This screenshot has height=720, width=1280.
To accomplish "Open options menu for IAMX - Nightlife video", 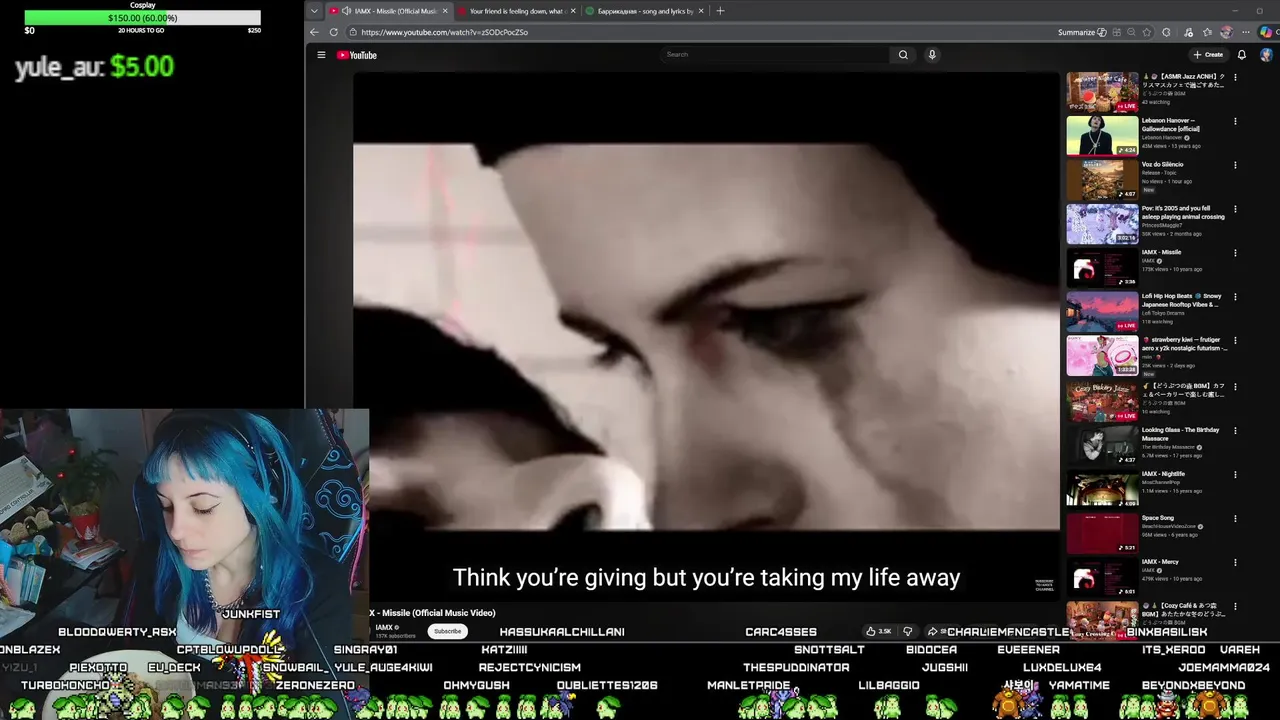I will tap(1235, 474).
